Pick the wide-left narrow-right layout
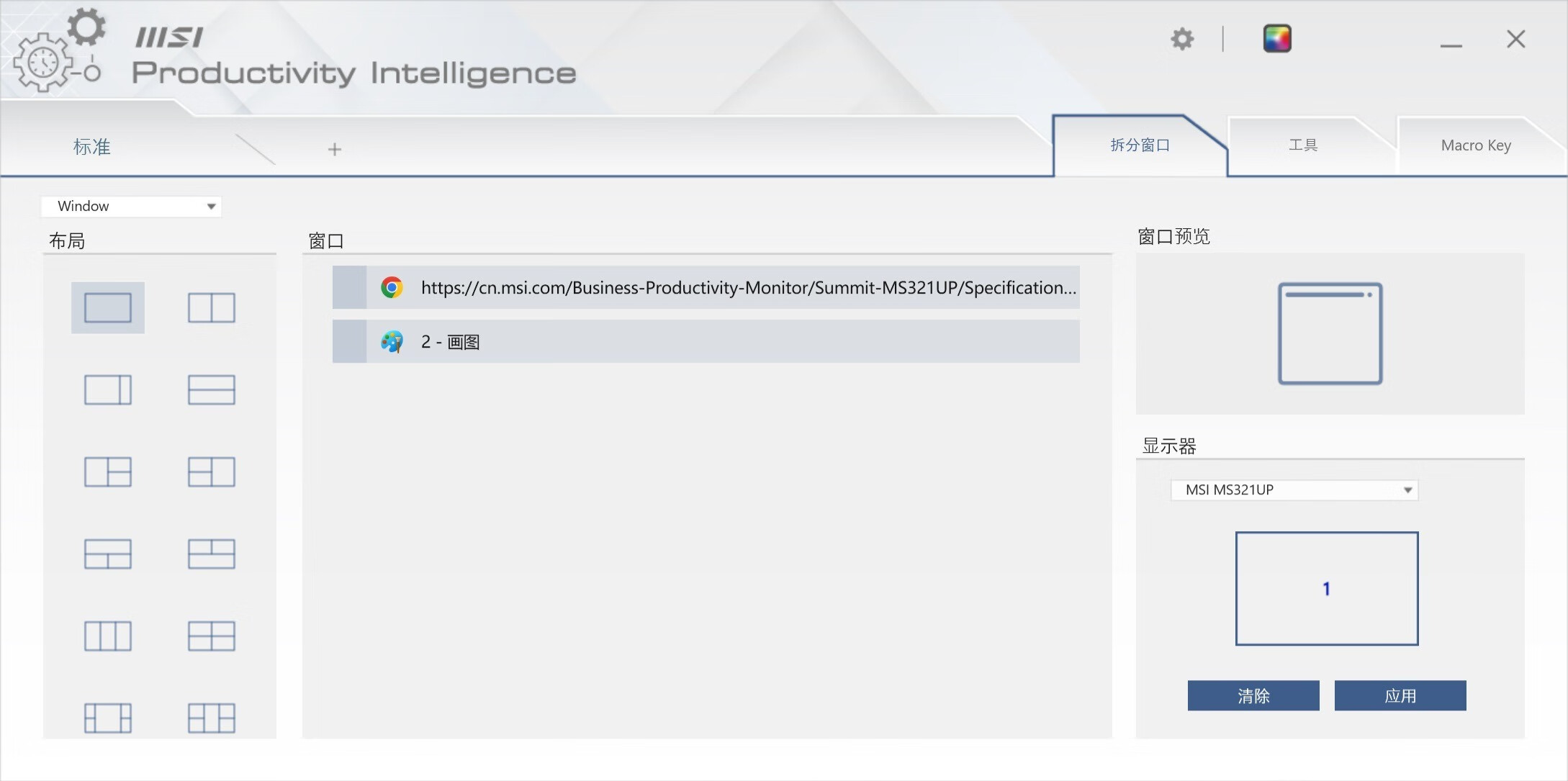Image resolution: width=1568 pixels, height=781 pixels. [x=108, y=389]
